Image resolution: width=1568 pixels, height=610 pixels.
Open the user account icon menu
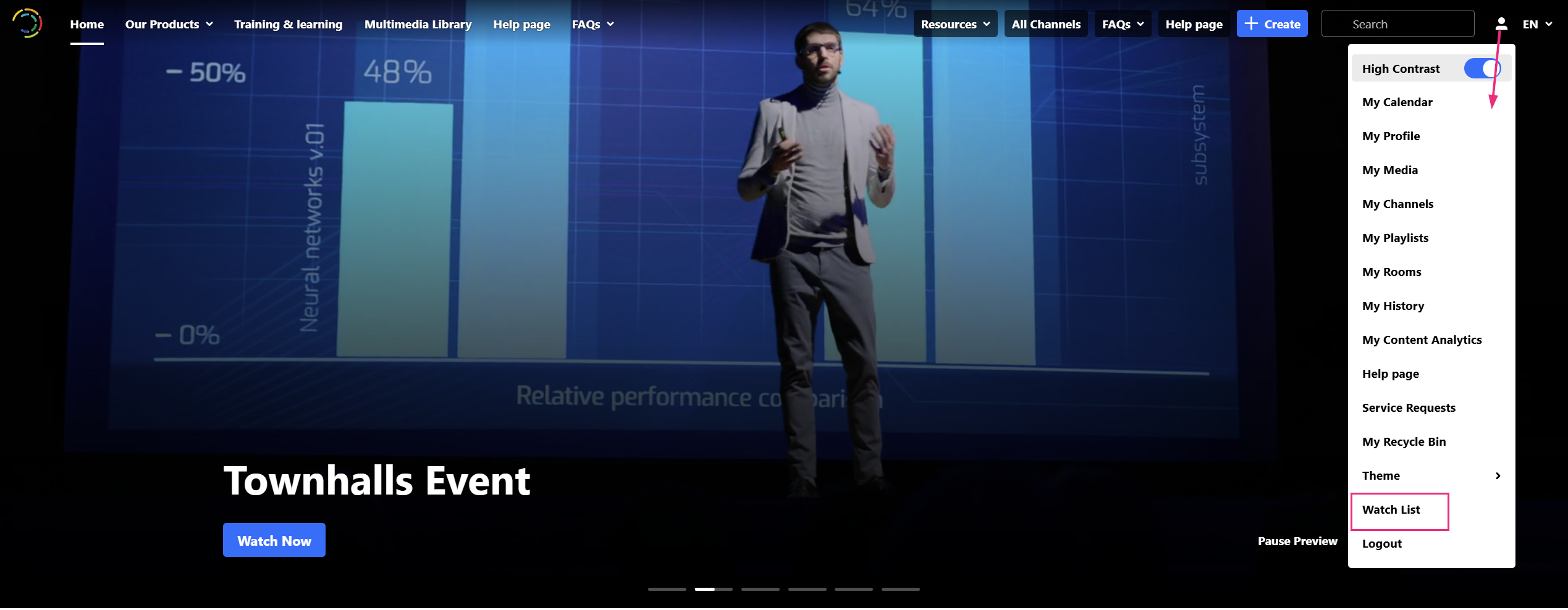pyautogui.click(x=1501, y=24)
